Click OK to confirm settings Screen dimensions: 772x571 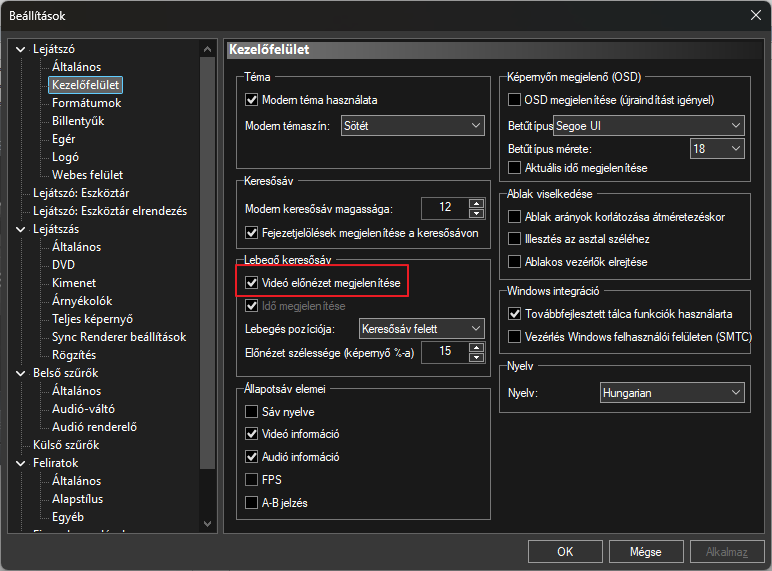[x=565, y=552]
